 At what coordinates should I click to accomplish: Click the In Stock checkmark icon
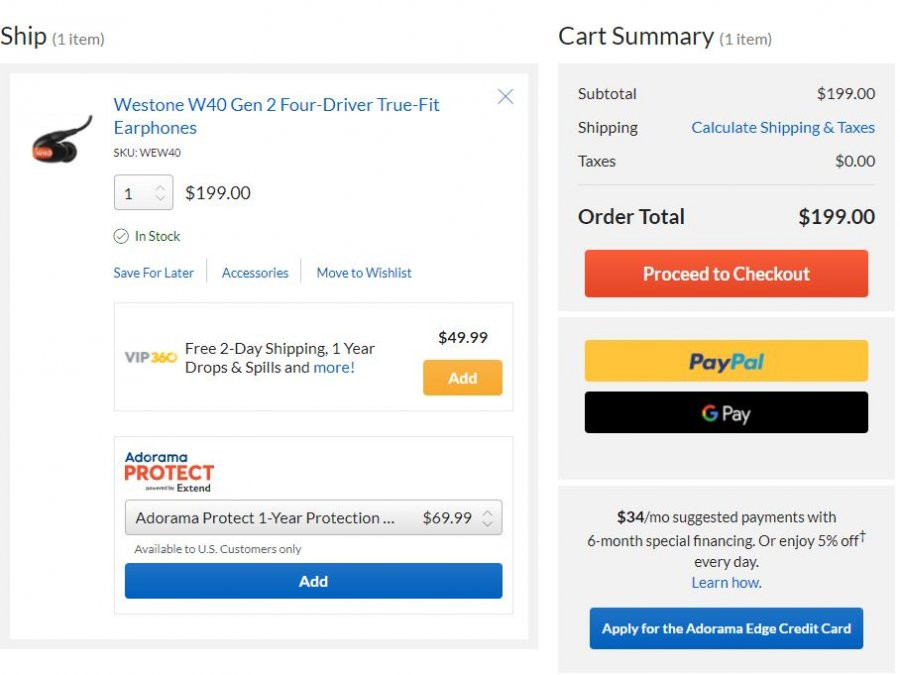121,236
